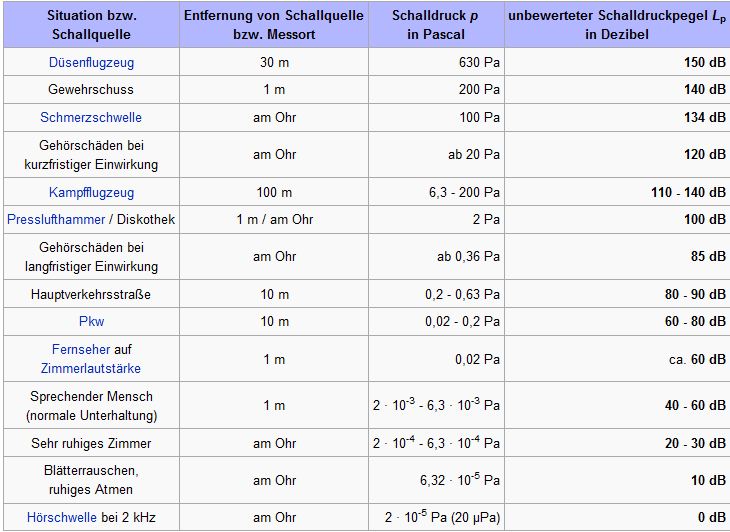Image resolution: width=730 pixels, height=532 pixels.
Task: Click the '2 · 10⁻⁵ Pa (20 µPa)' value
Action: (442, 517)
